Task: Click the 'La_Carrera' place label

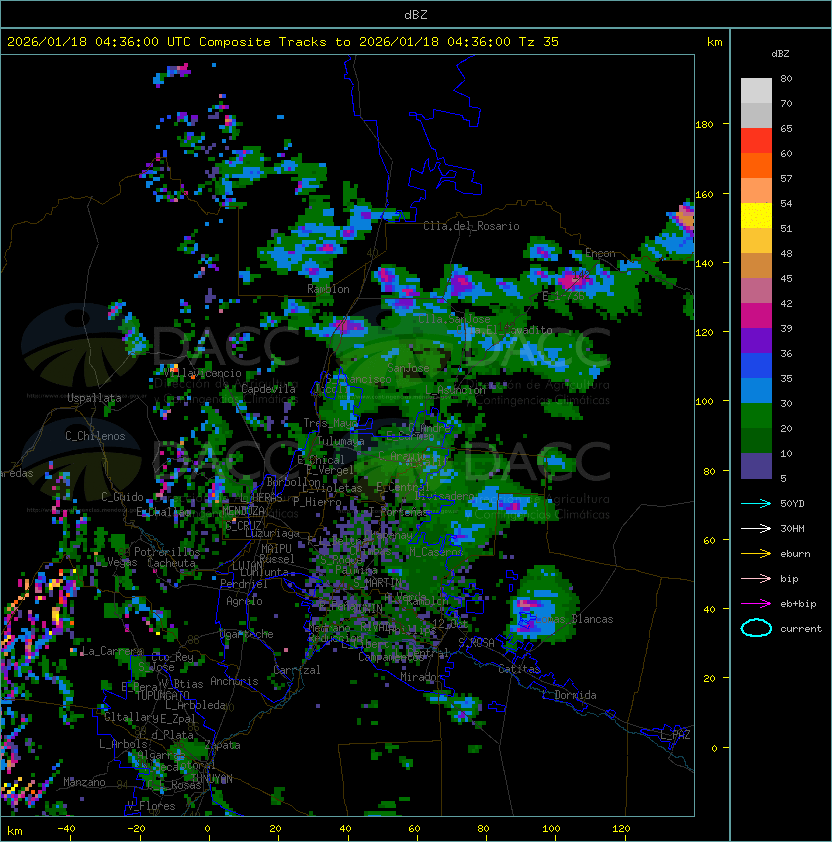Action: (x=112, y=651)
